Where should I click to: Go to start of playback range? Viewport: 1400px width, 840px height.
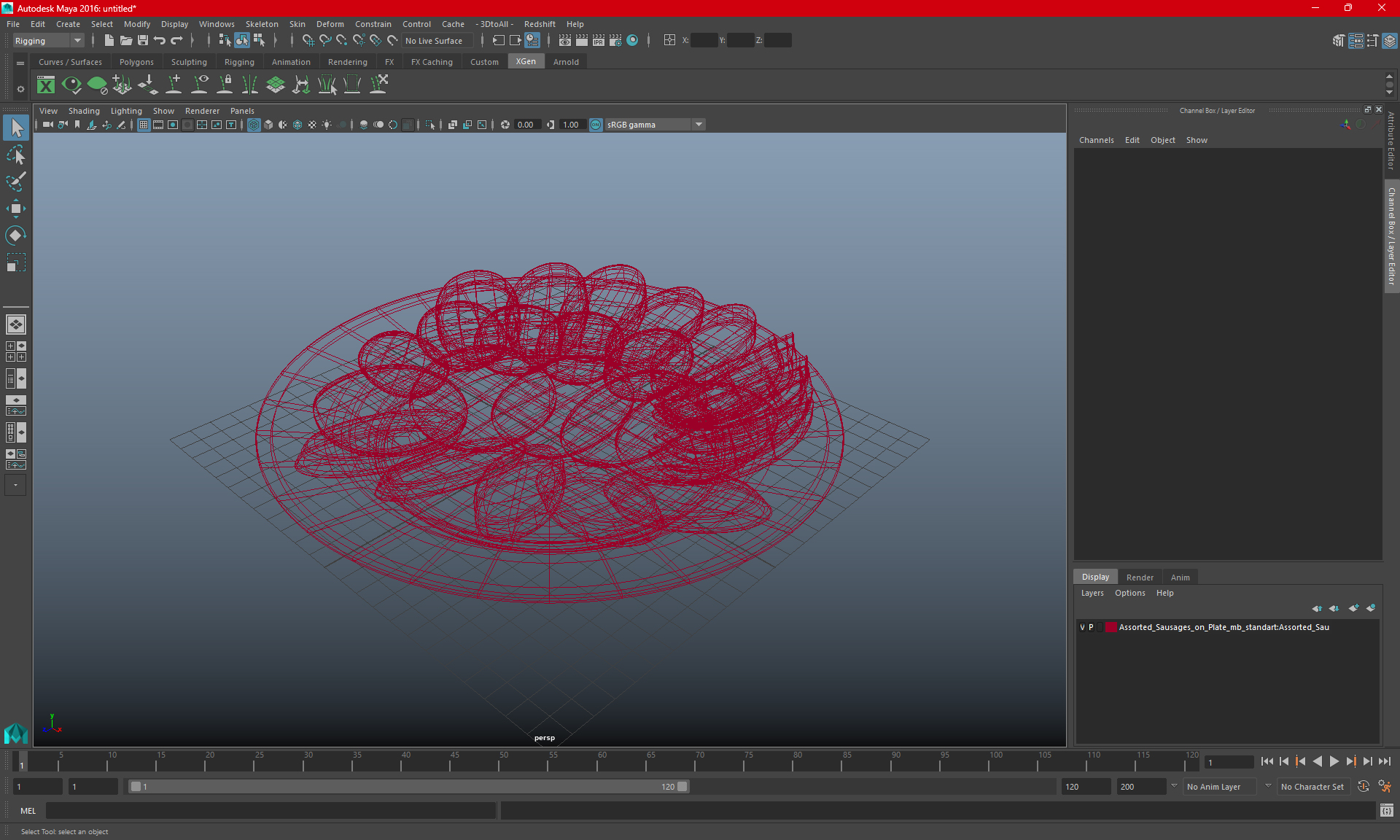tap(1267, 761)
